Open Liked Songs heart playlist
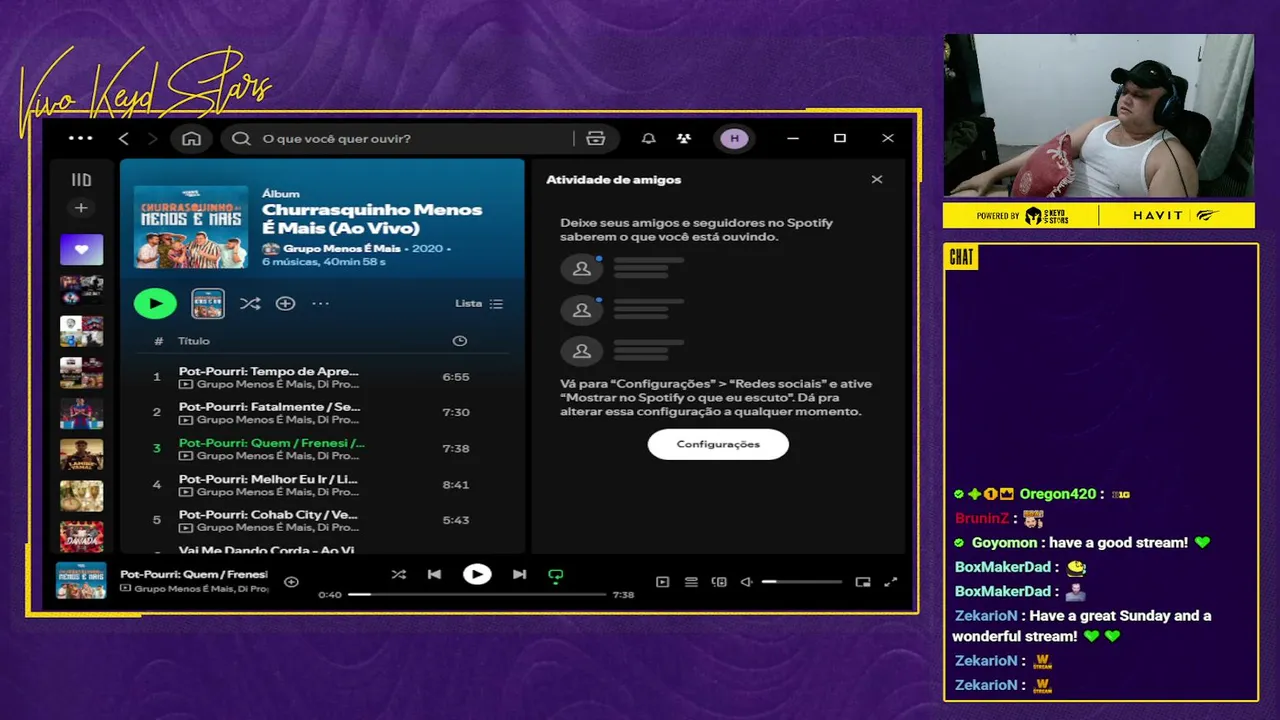This screenshot has width=1280, height=720. [81, 249]
